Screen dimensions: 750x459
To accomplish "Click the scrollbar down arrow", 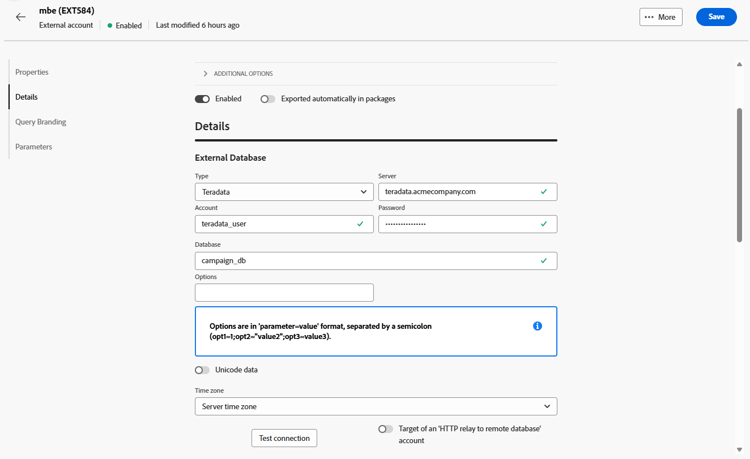I will [739, 450].
